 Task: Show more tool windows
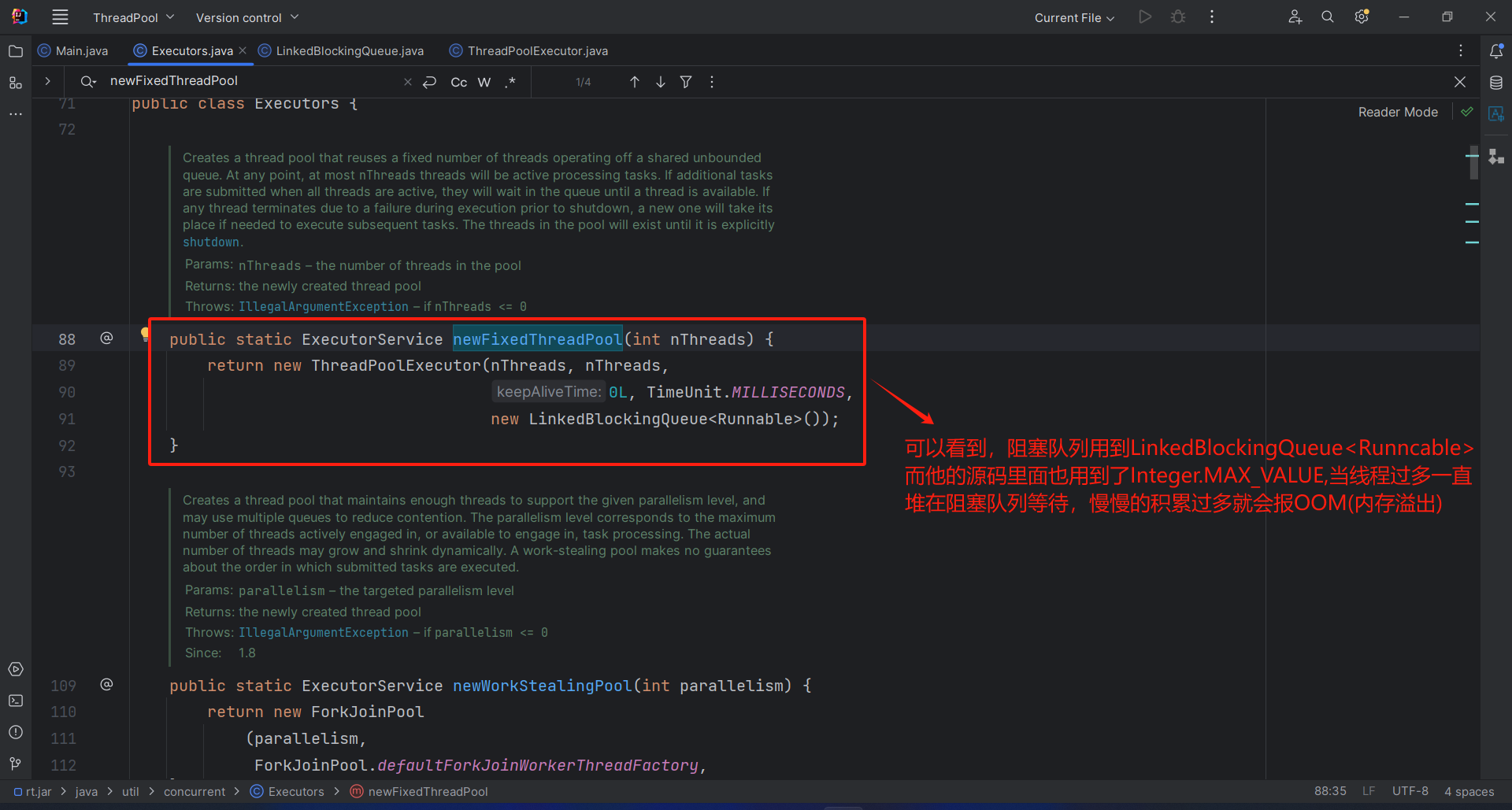[x=15, y=114]
